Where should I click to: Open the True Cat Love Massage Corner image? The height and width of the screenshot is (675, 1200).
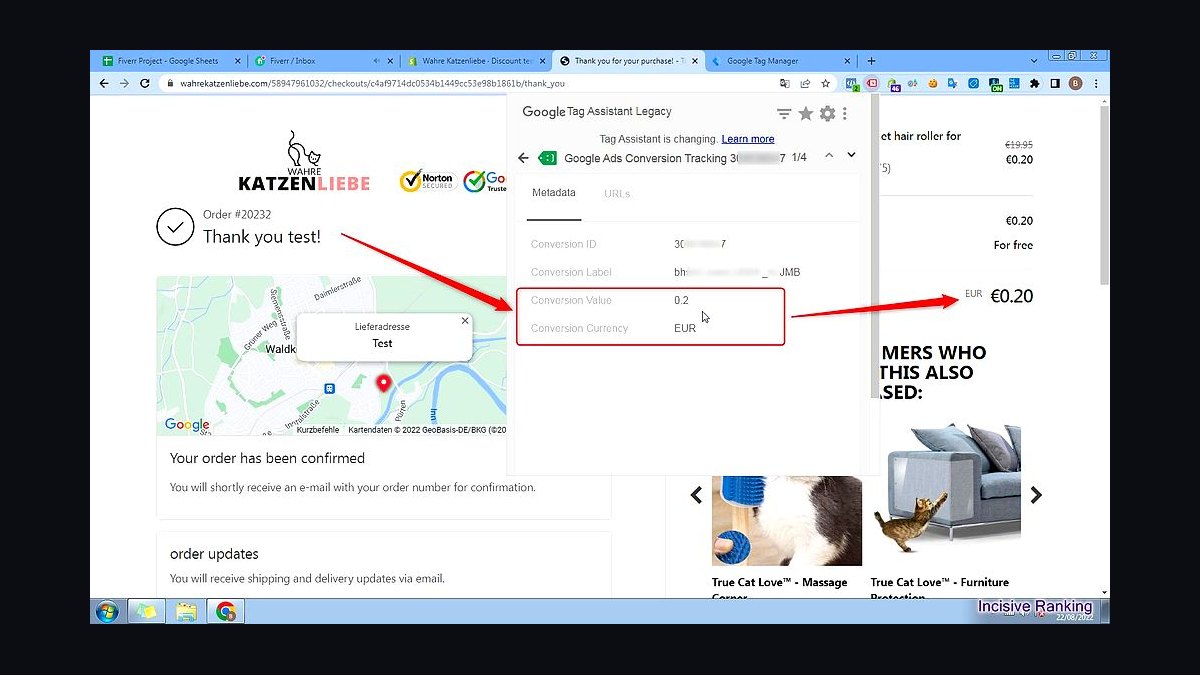point(787,520)
